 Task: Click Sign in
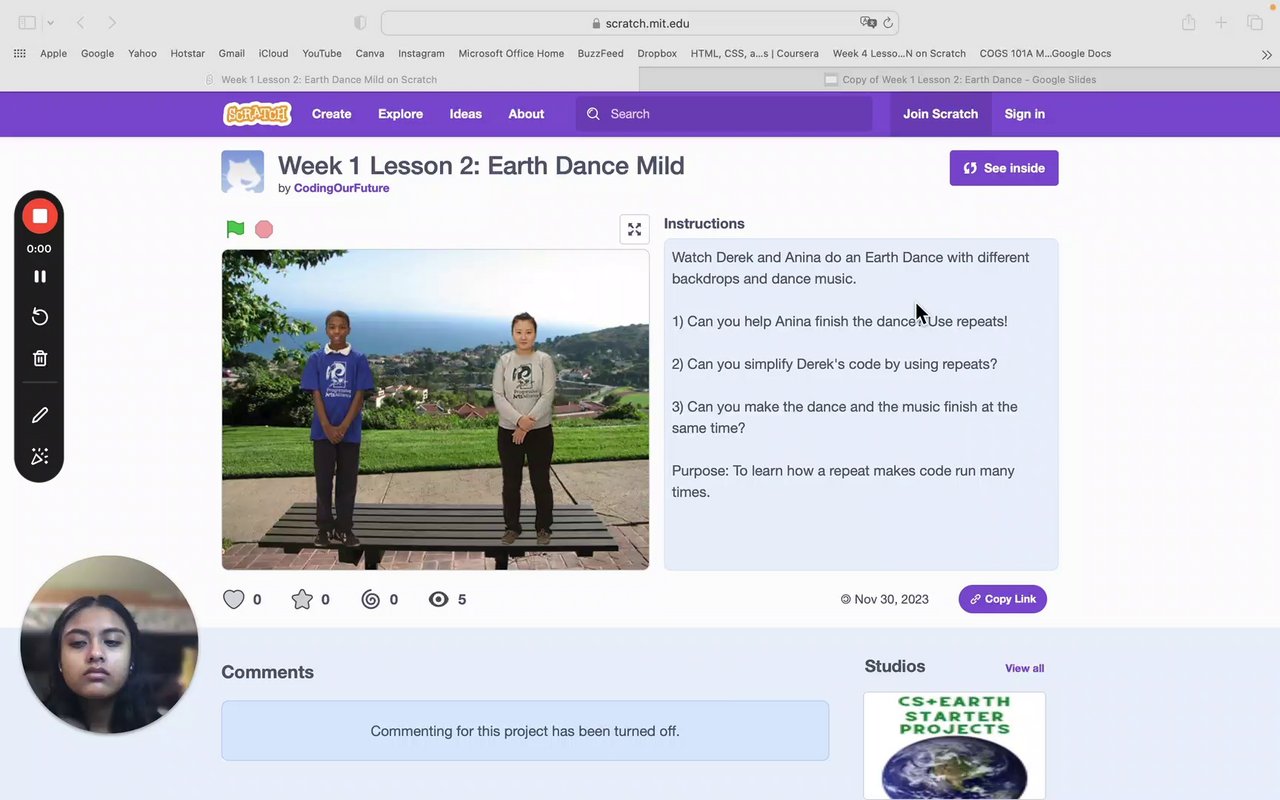(x=1025, y=114)
